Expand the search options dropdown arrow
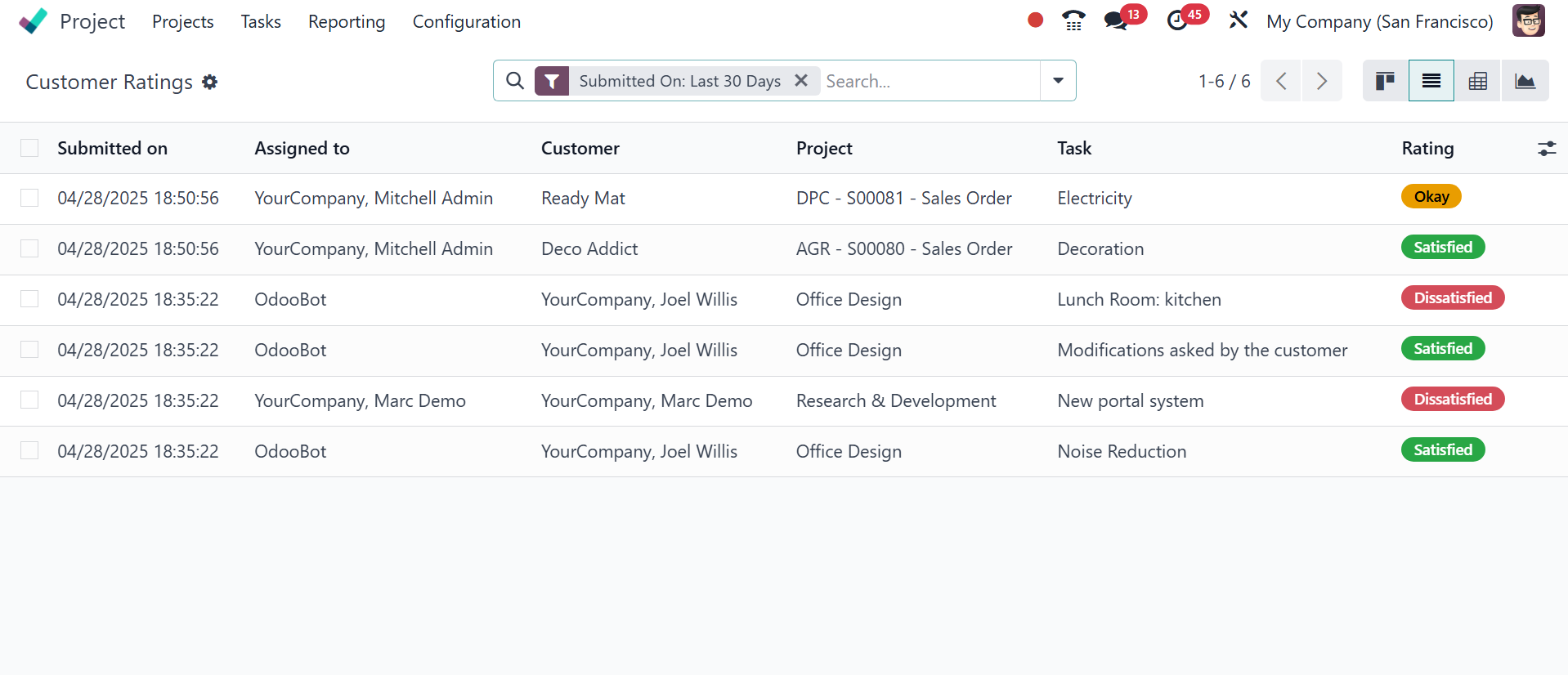This screenshot has width=1568, height=675. (x=1058, y=80)
